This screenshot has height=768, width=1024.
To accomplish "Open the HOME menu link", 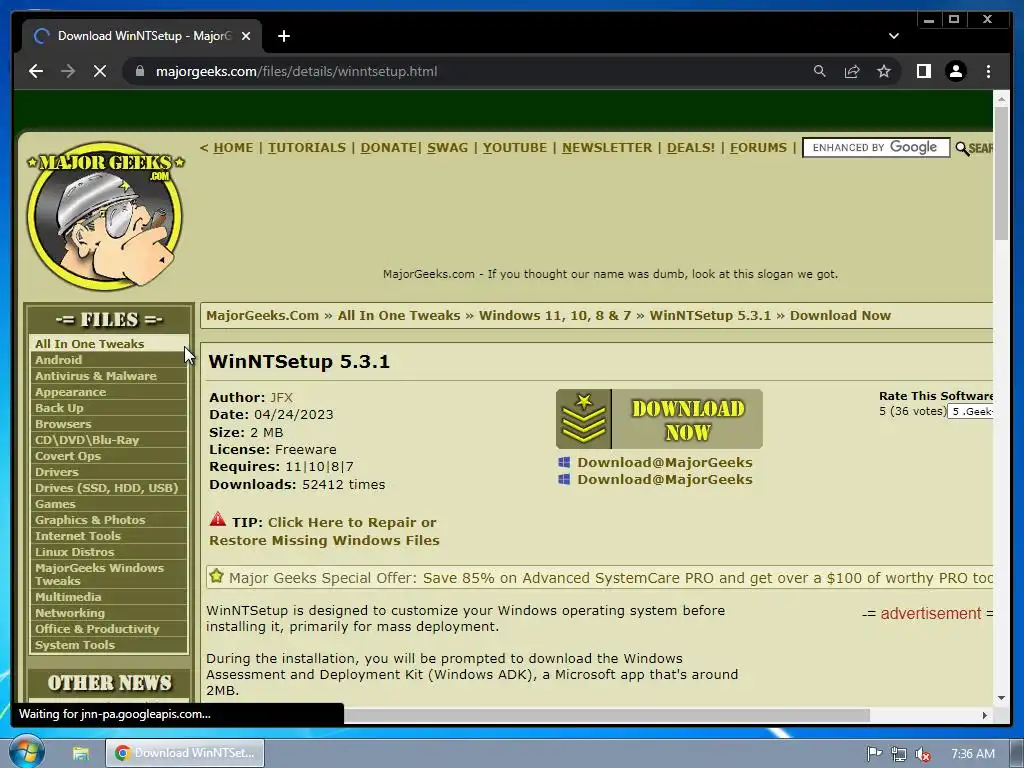I will 233,148.
